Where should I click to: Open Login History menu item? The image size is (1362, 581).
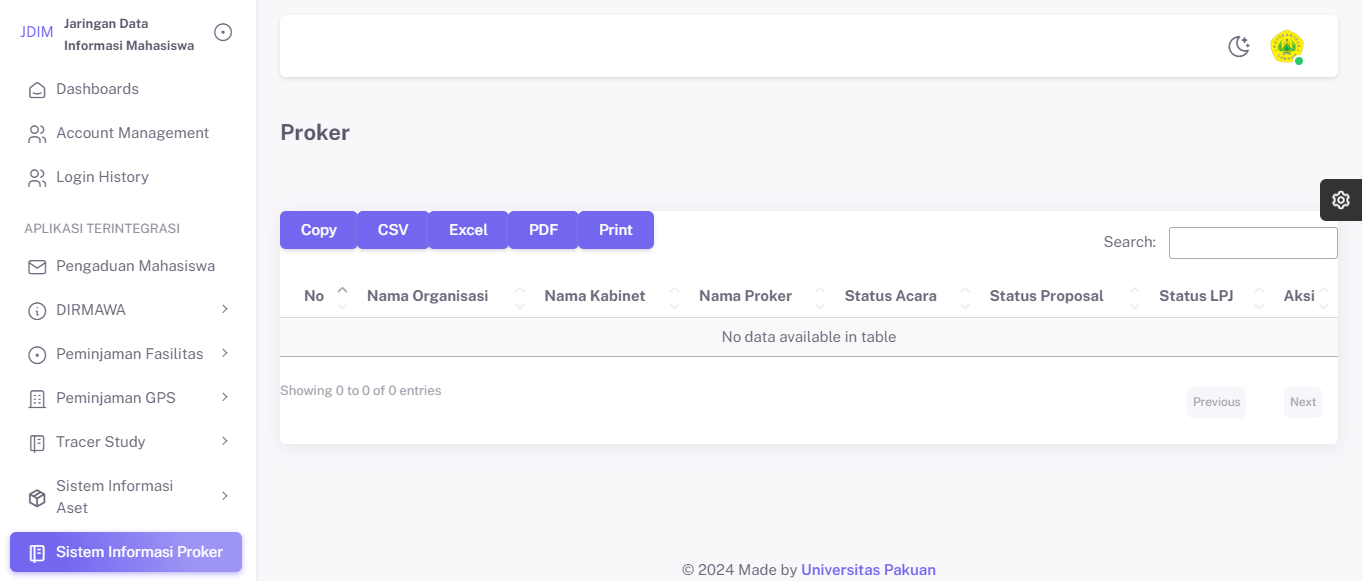pyautogui.click(x=102, y=177)
